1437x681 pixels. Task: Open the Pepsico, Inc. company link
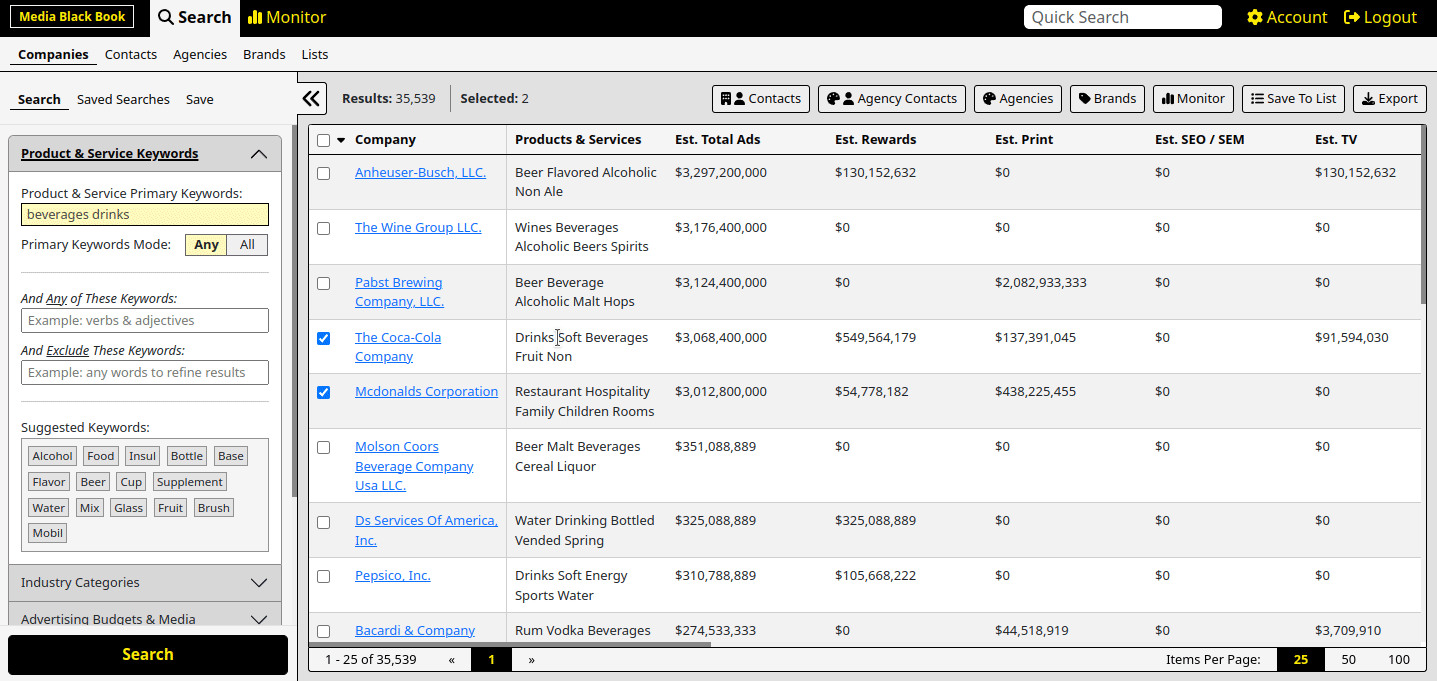392,576
